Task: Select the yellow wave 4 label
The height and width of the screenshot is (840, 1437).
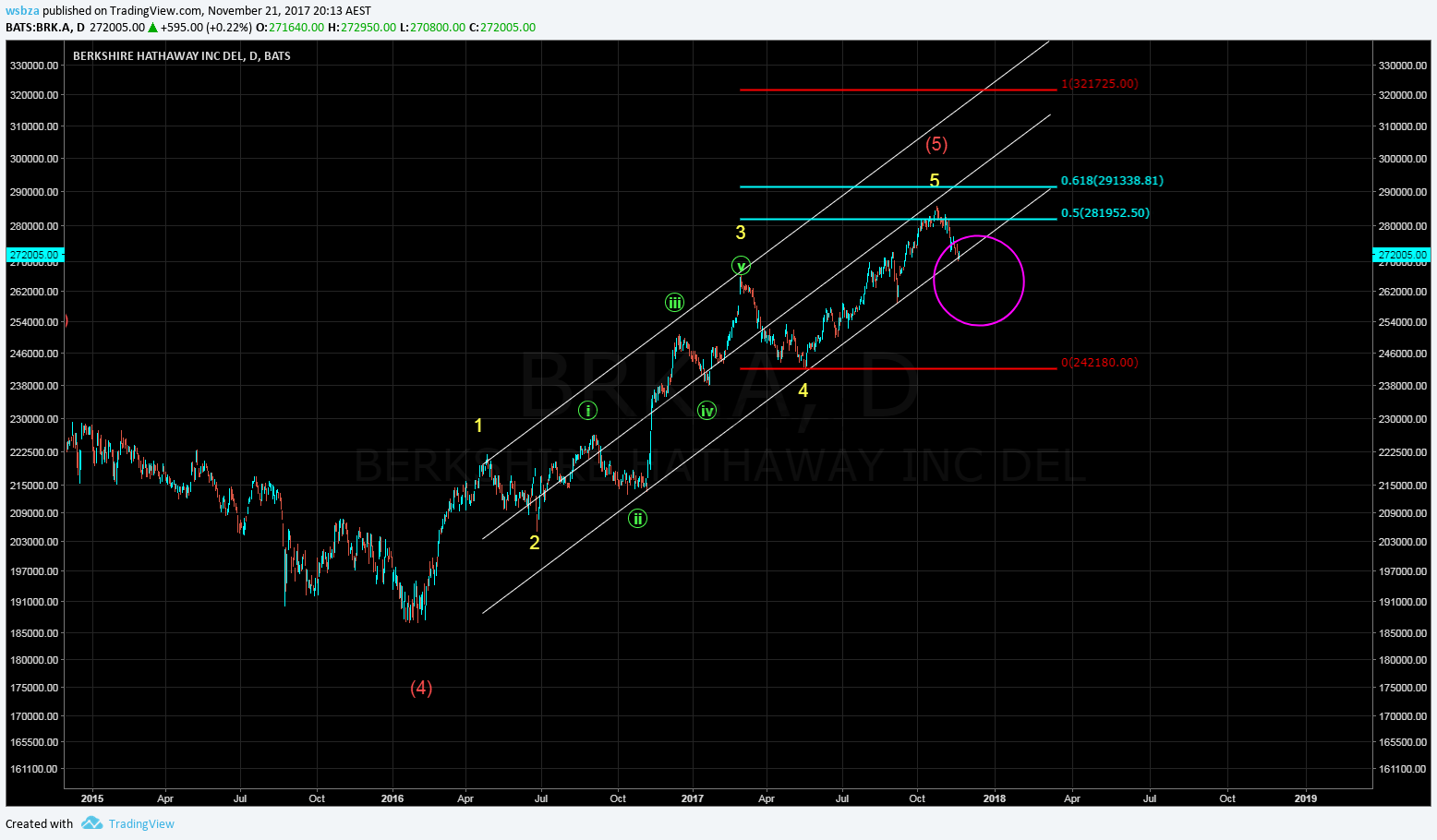Action: [803, 390]
